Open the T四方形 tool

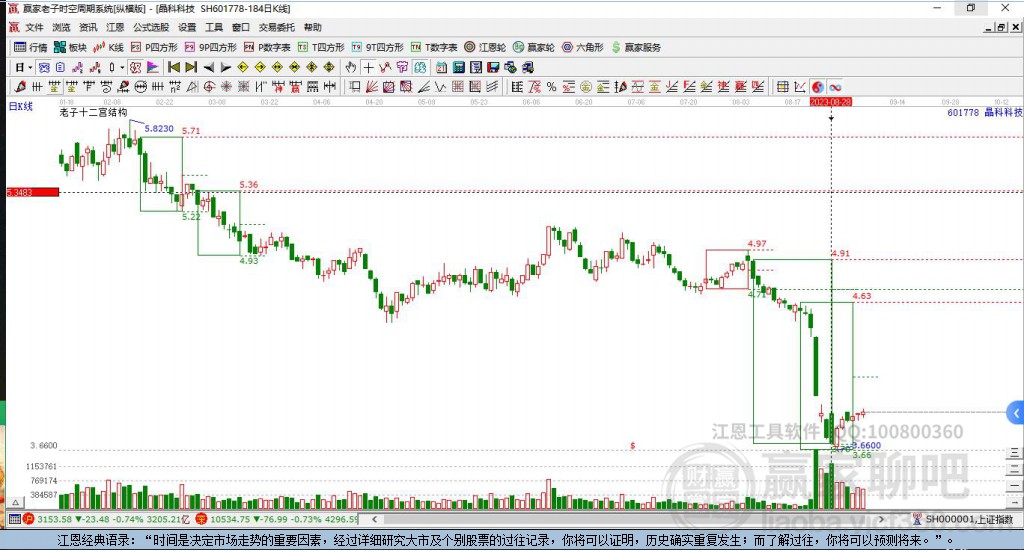(321, 47)
